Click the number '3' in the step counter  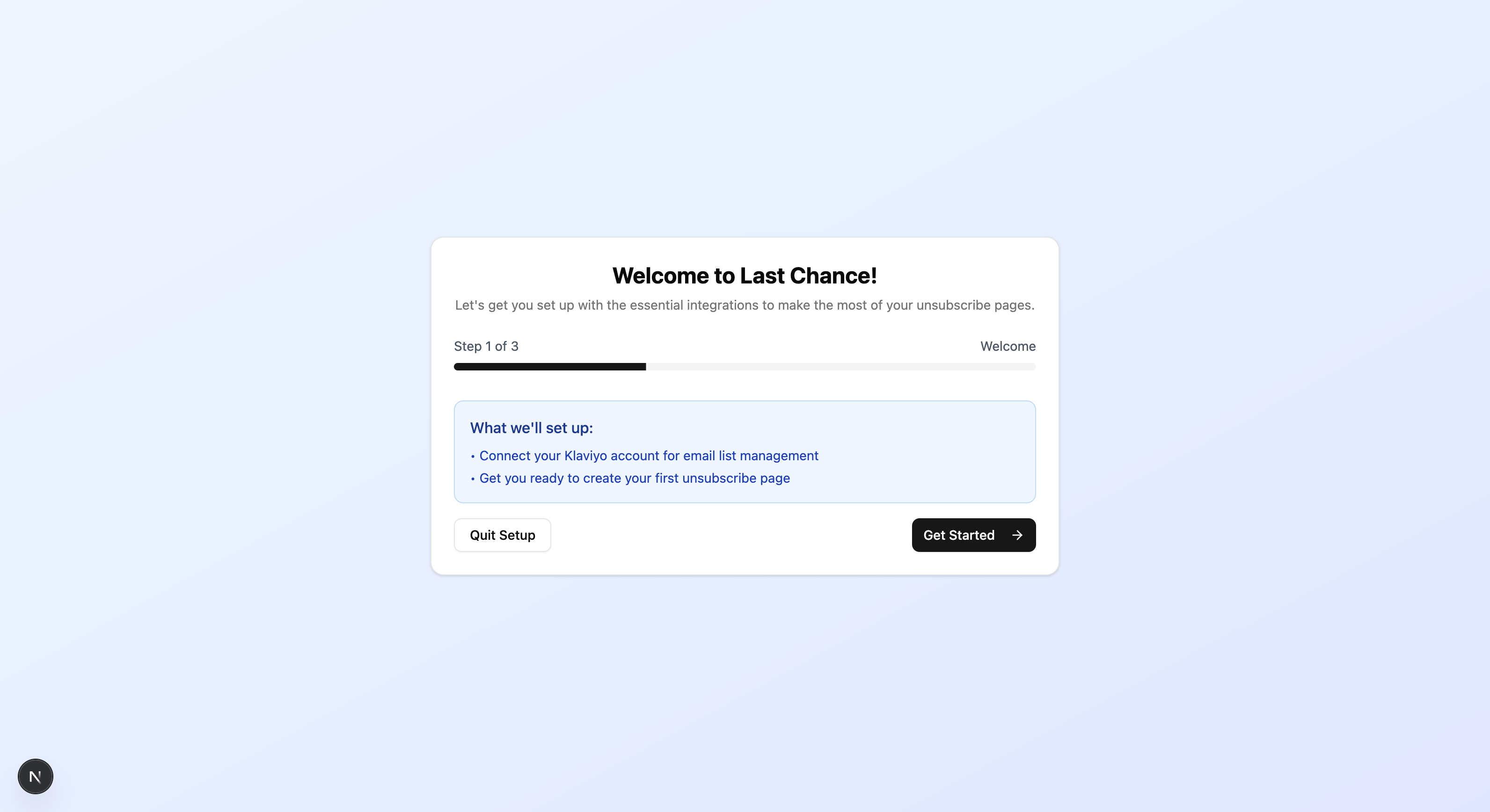click(x=514, y=346)
